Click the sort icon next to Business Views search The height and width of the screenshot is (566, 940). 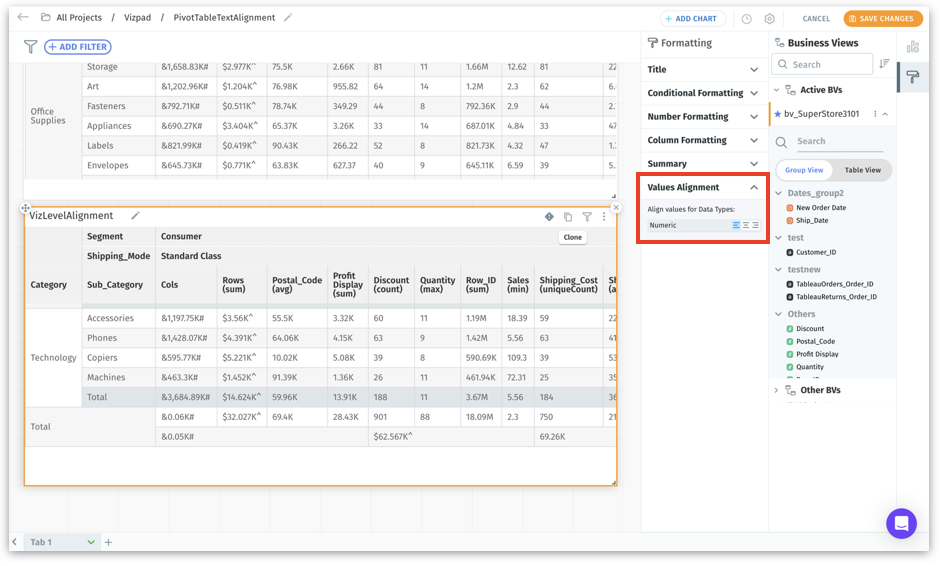click(x=883, y=64)
